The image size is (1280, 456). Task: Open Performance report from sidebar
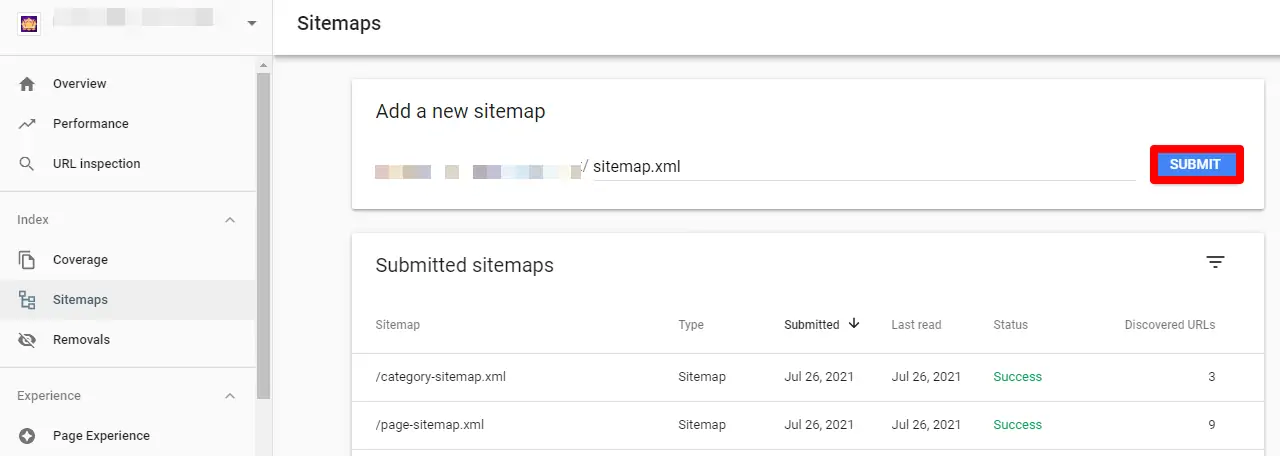click(x=91, y=124)
